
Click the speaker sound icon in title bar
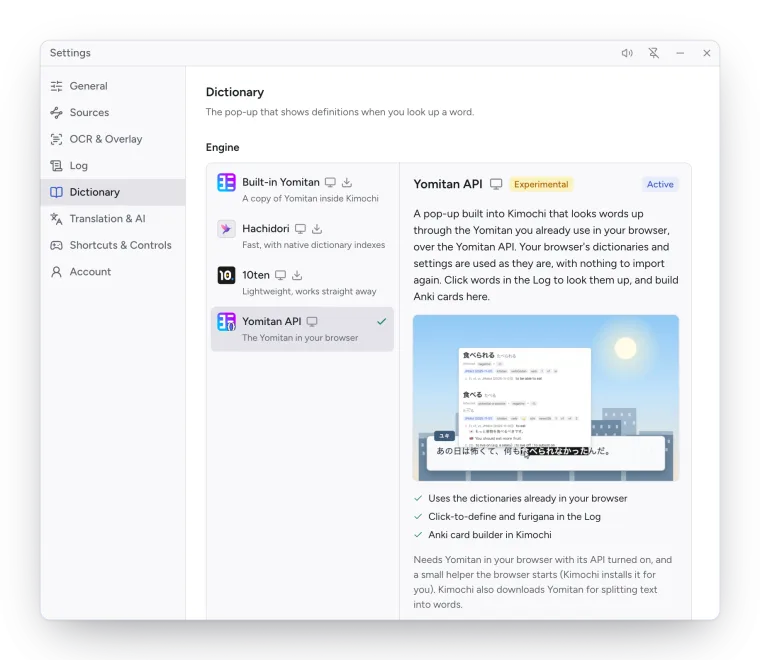(627, 53)
